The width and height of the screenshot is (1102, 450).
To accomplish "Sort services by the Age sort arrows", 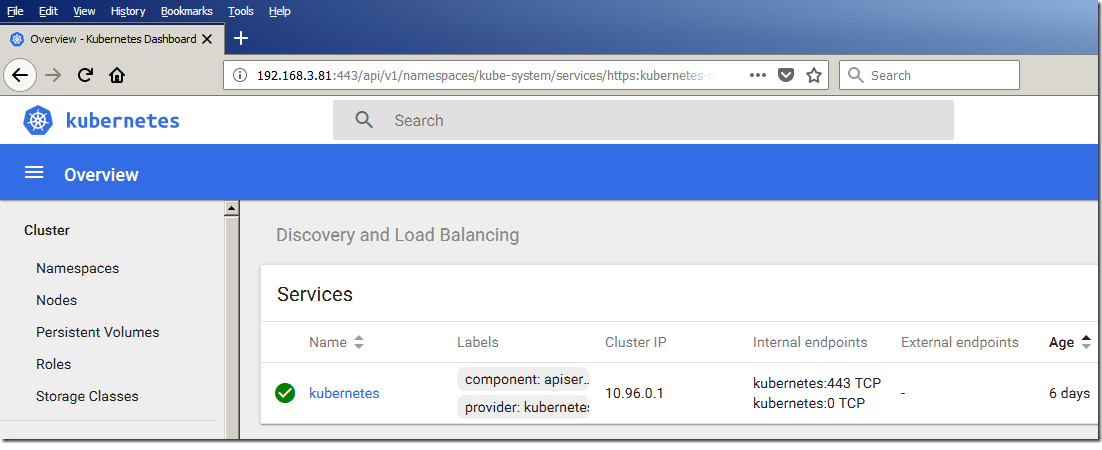I will click(1085, 342).
